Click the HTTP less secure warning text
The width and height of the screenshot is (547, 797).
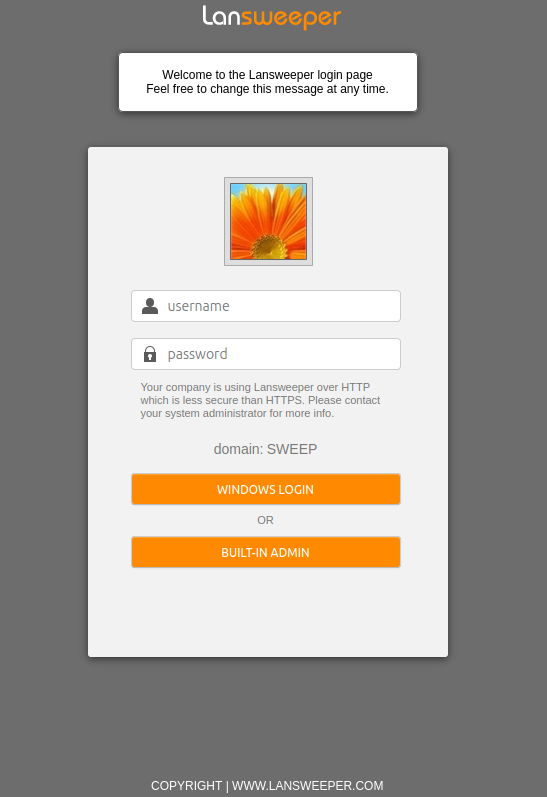tap(260, 400)
